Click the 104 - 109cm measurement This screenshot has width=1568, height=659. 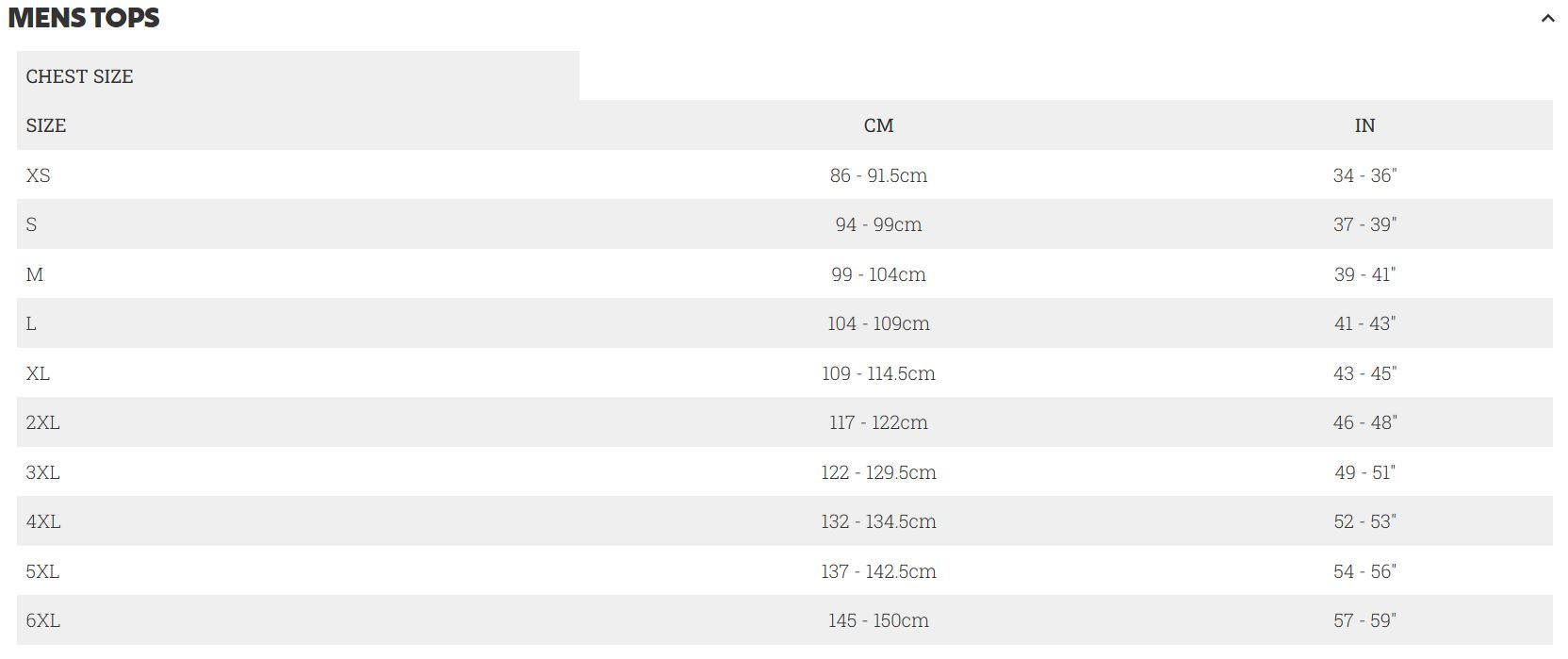[x=878, y=323]
